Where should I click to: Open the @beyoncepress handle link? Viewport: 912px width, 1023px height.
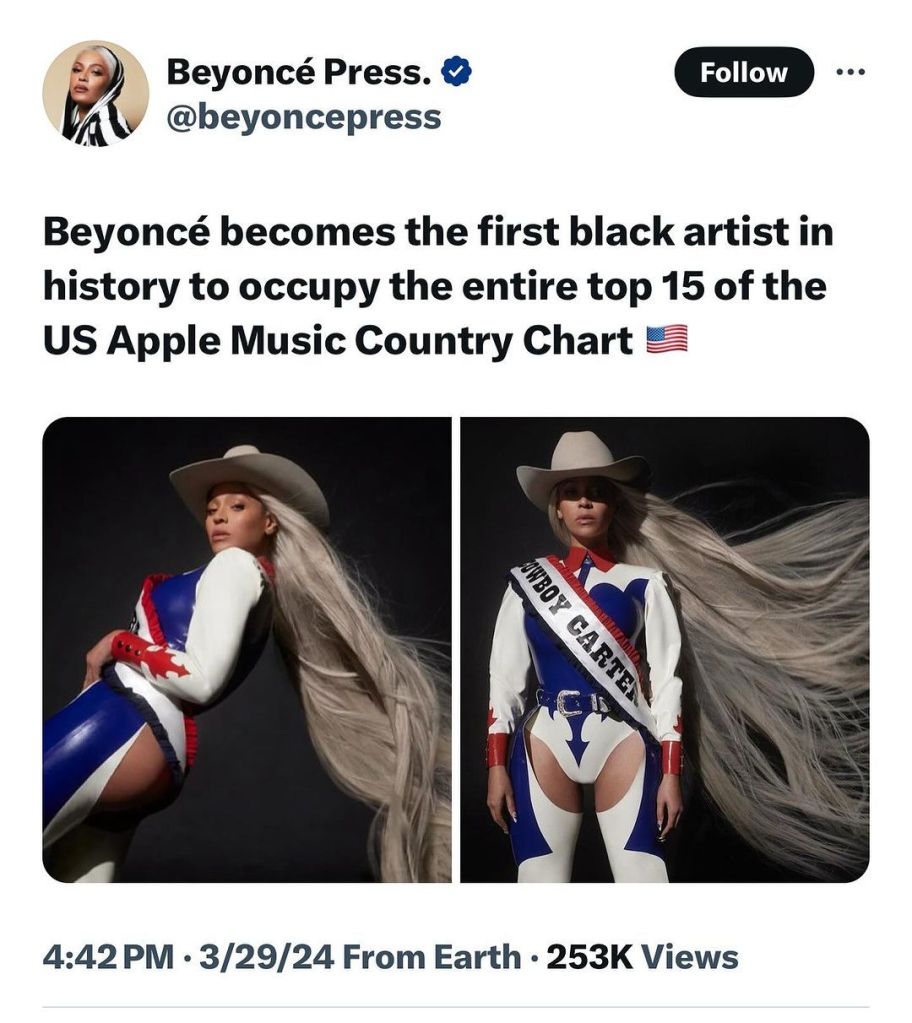(304, 117)
